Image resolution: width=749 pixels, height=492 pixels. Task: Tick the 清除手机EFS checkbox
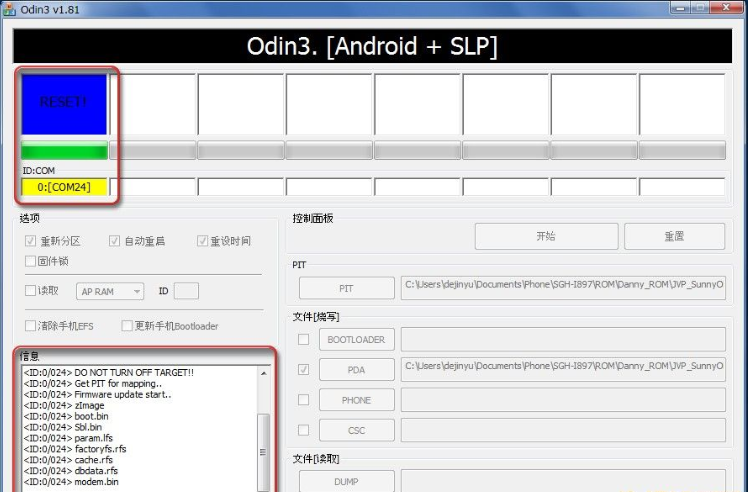[30, 326]
